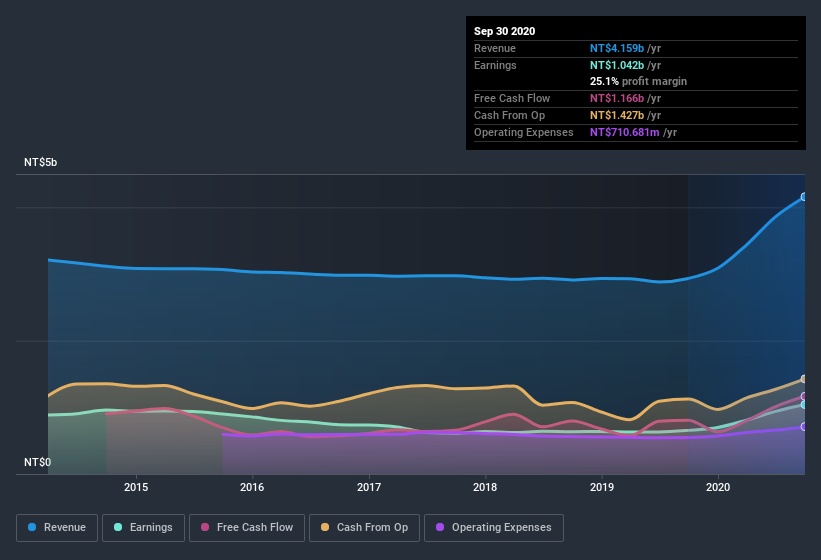Click the Free Cash Flow endpoint marker
Image resolution: width=821 pixels, height=560 pixels.
tap(804, 396)
